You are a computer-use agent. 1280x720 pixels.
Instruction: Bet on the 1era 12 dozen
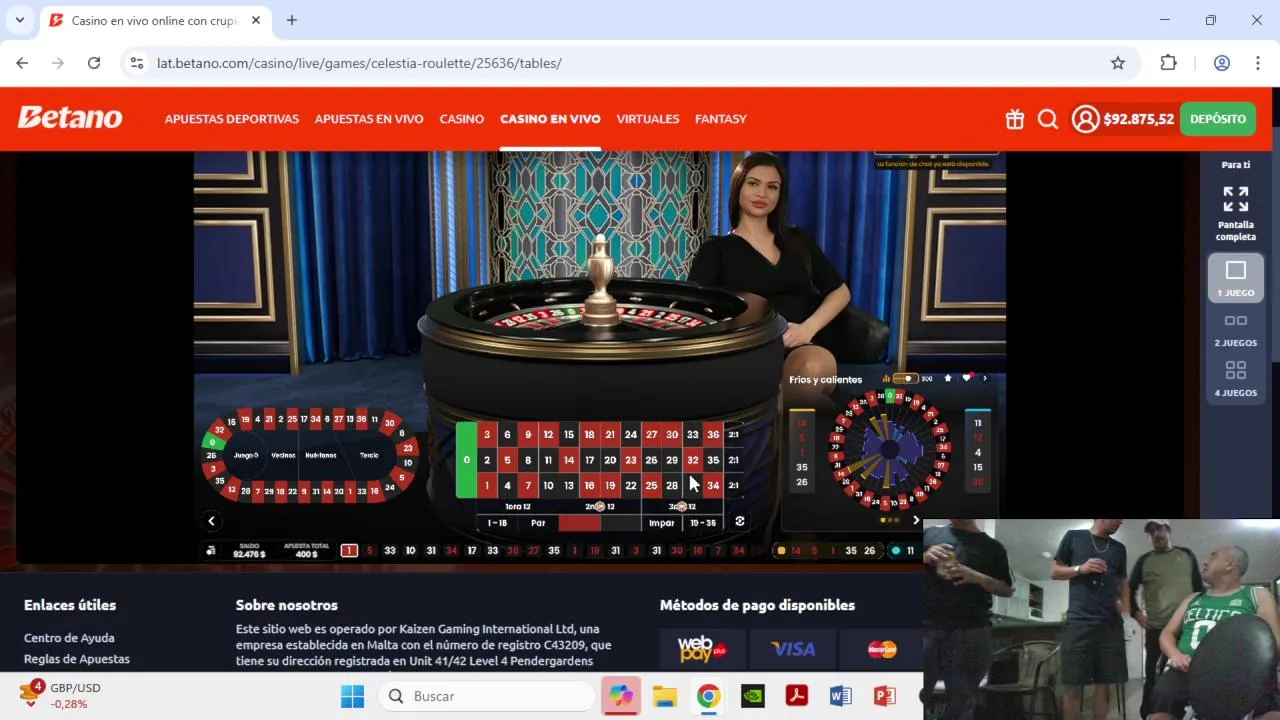[518, 506]
